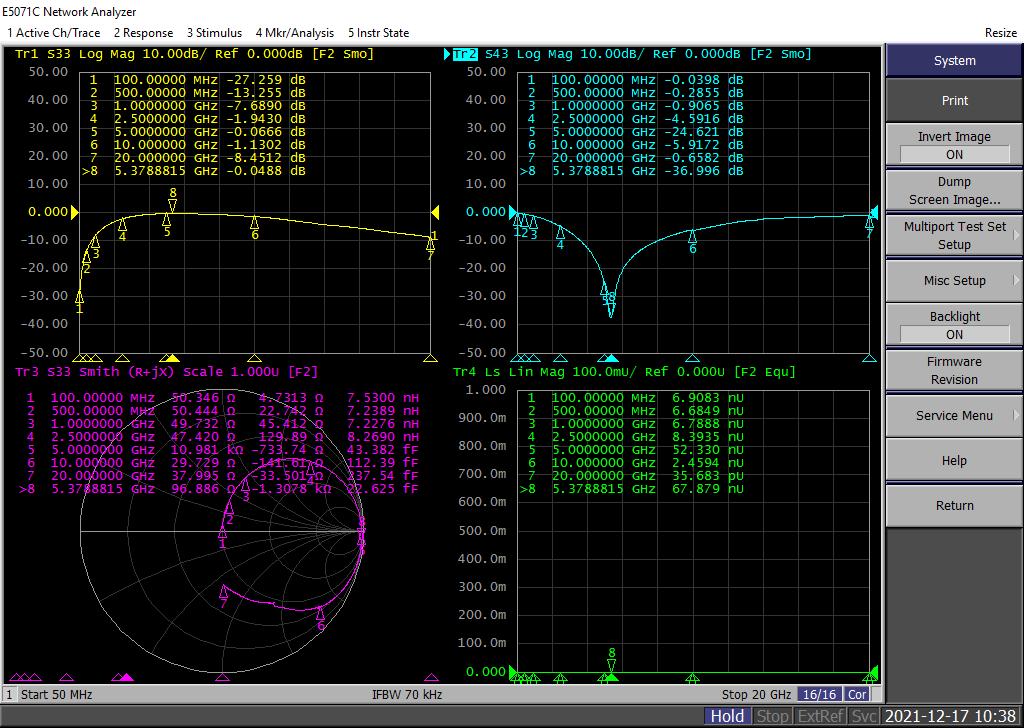This screenshot has width=1024, height=728.
Task: Click marker 4 on the Tr2 cyan trace
Action: tap(560, 232)
